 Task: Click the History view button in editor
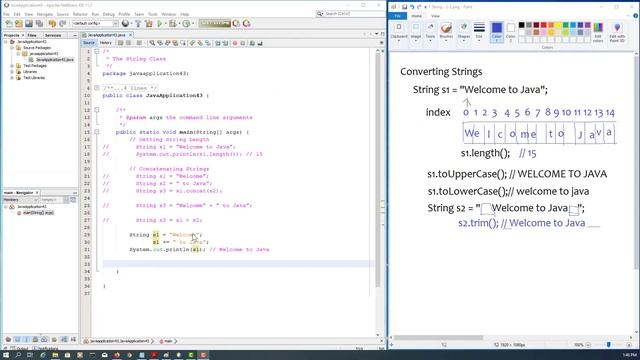point(105,43)
